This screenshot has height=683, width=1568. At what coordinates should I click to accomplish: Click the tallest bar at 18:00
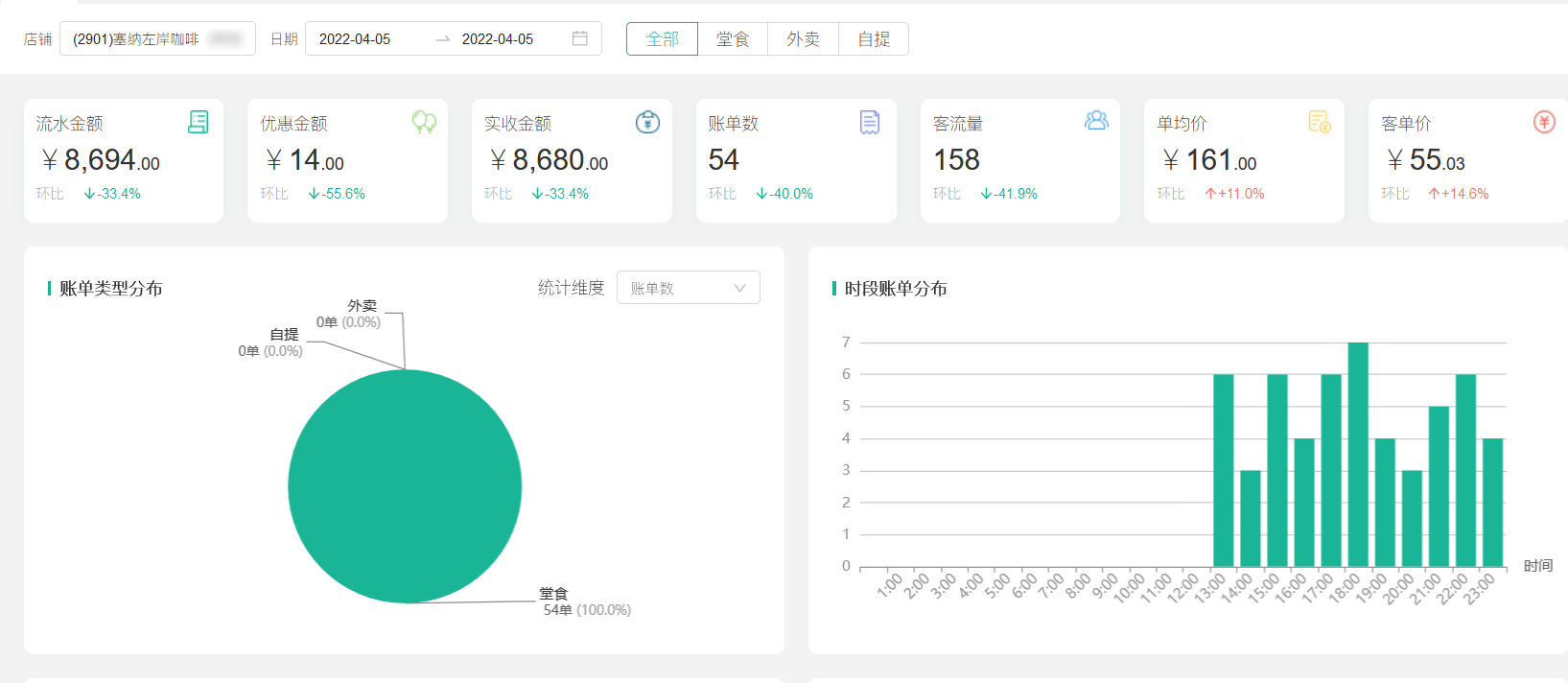[1357, 454]
